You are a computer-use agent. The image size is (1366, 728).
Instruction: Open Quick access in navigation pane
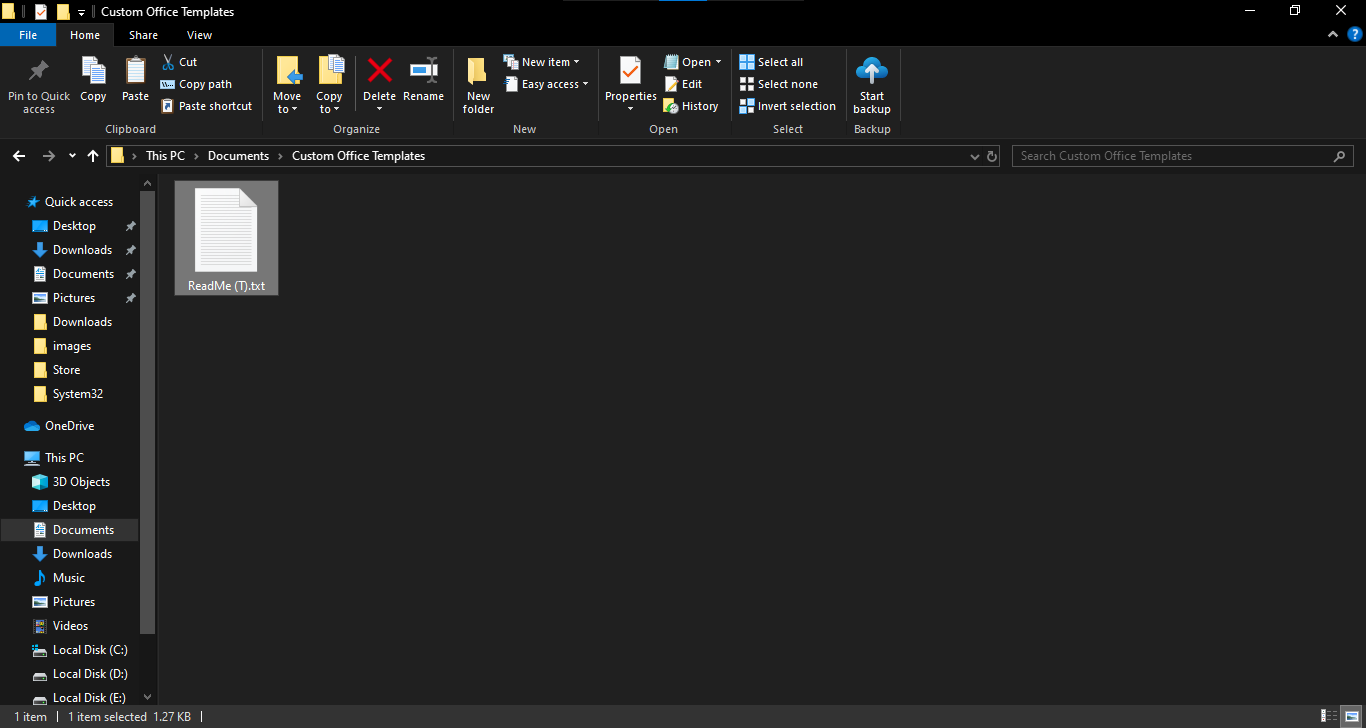pos(79,202)
